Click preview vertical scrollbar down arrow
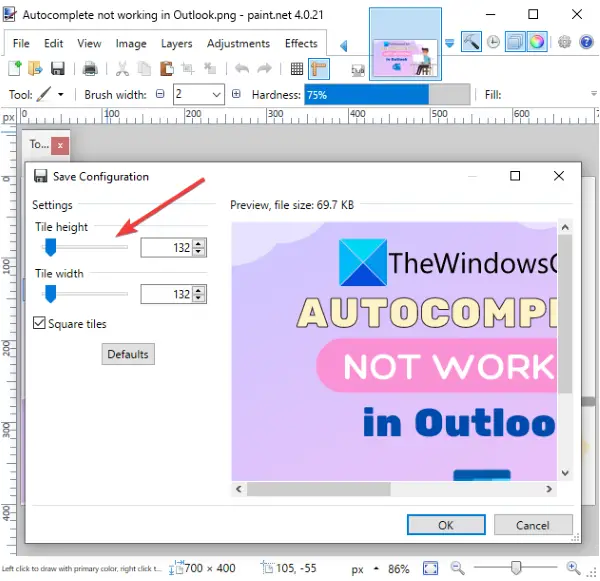600x581 pixels. [565, 473]
